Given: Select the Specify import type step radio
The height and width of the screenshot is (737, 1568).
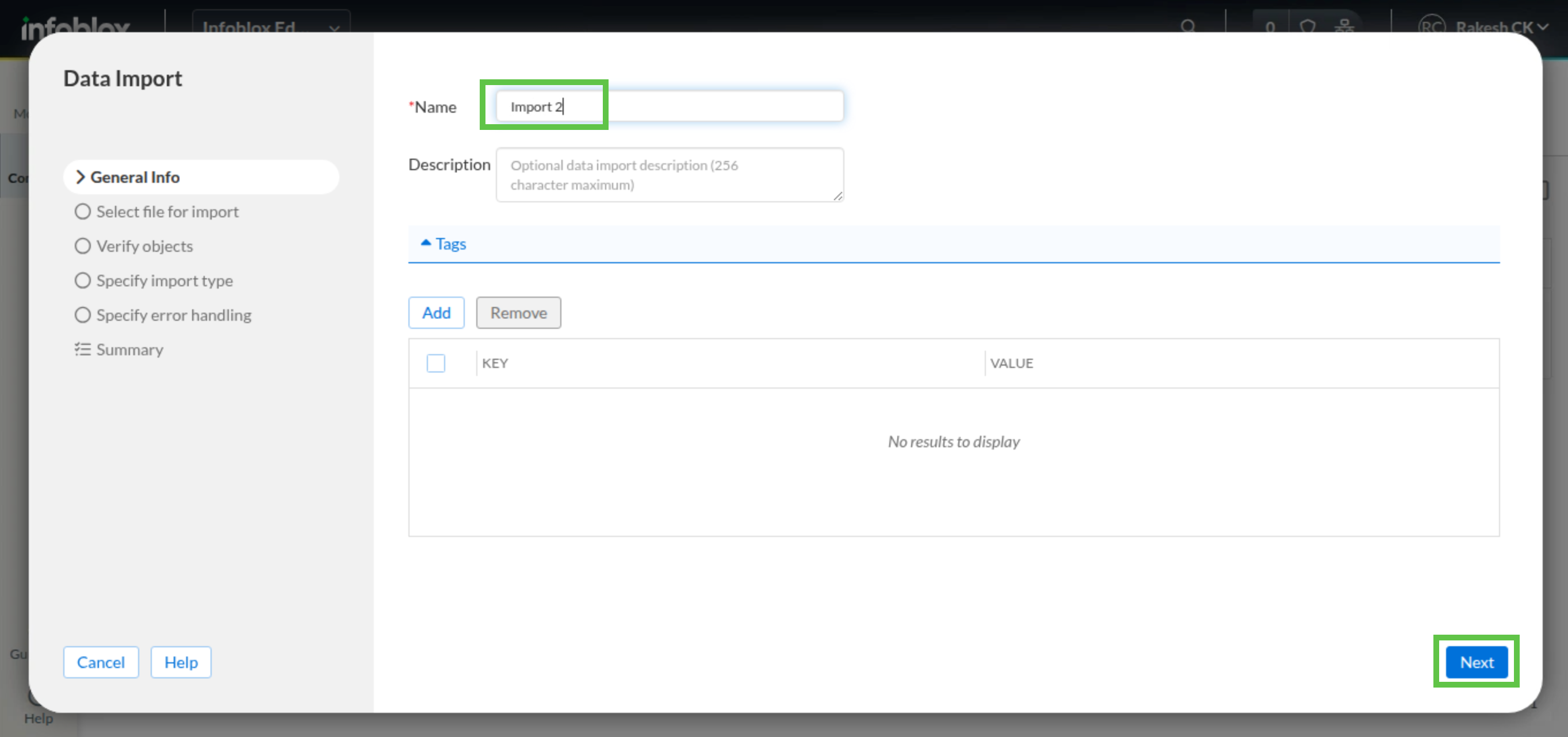Looking at the screenshot, I should tap(83, 281).
